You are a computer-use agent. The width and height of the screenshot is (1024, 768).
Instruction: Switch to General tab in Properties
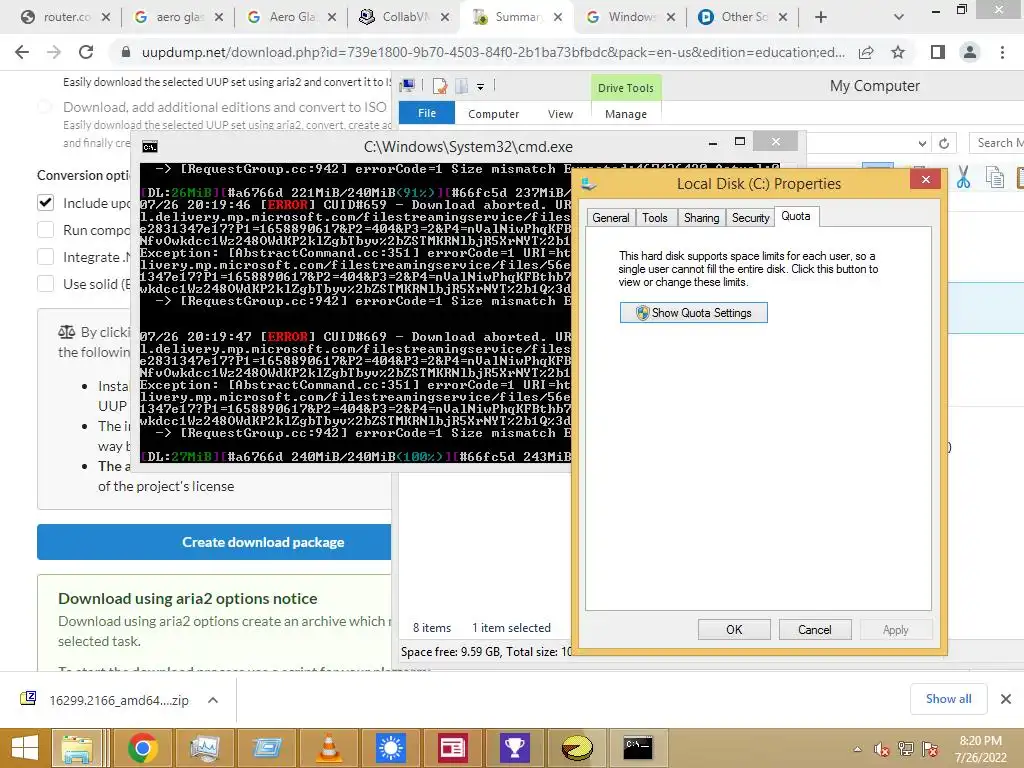pos(611,217)
